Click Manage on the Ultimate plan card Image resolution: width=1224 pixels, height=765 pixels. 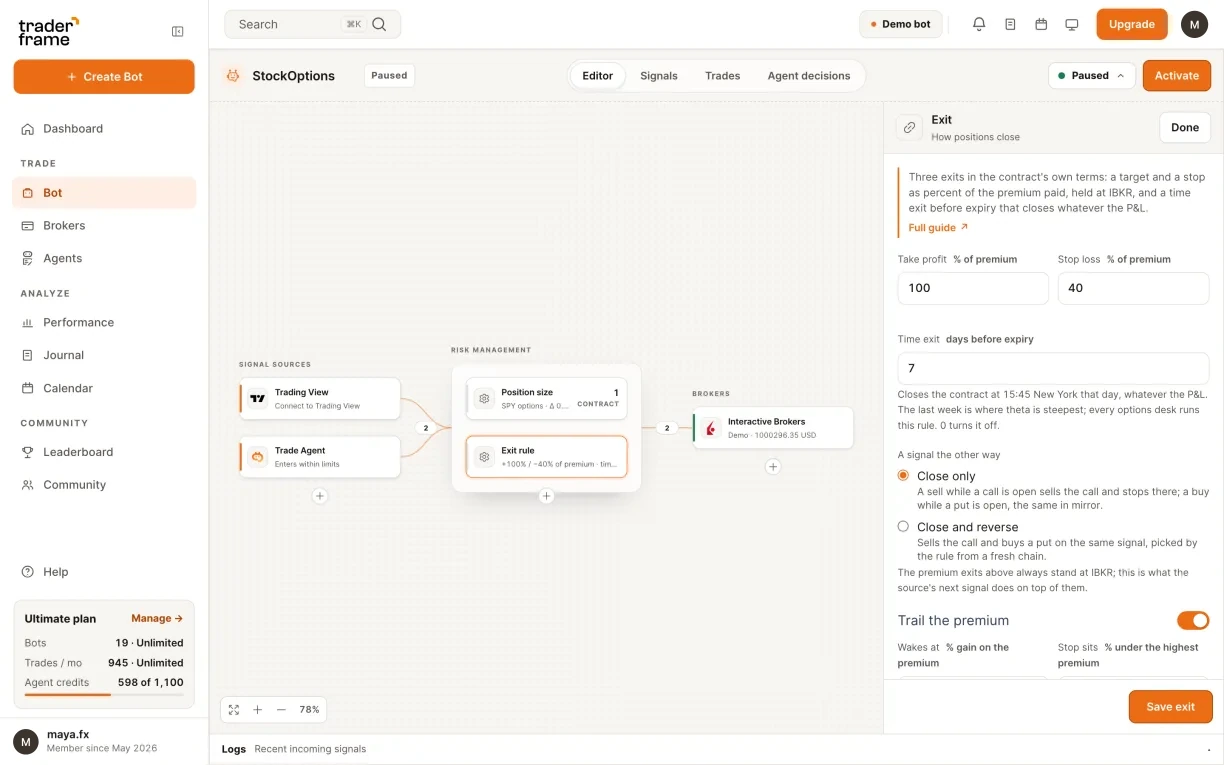157,619
